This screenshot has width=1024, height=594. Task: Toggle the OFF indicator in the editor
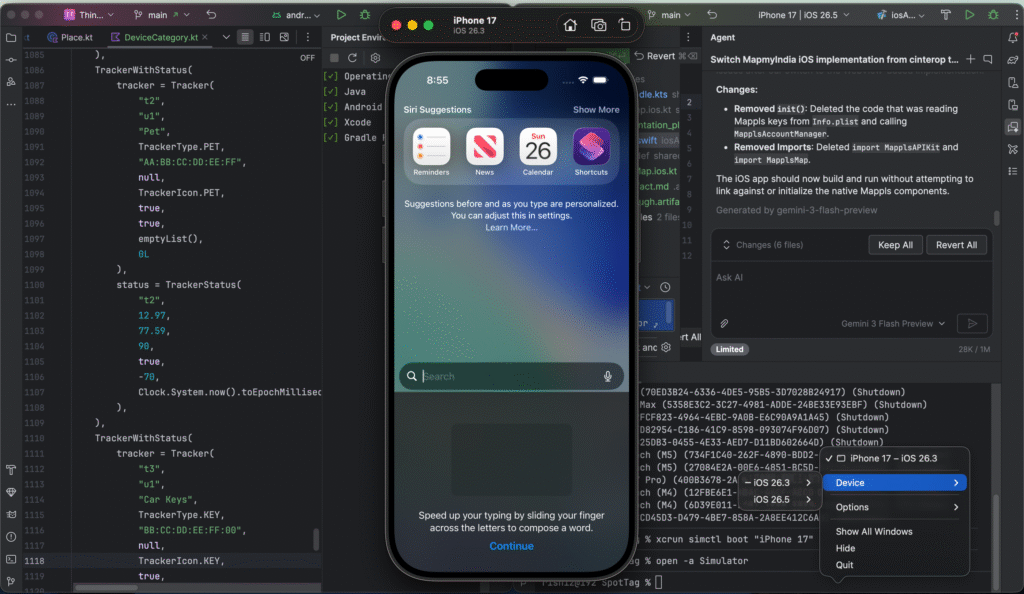[307, 57]
